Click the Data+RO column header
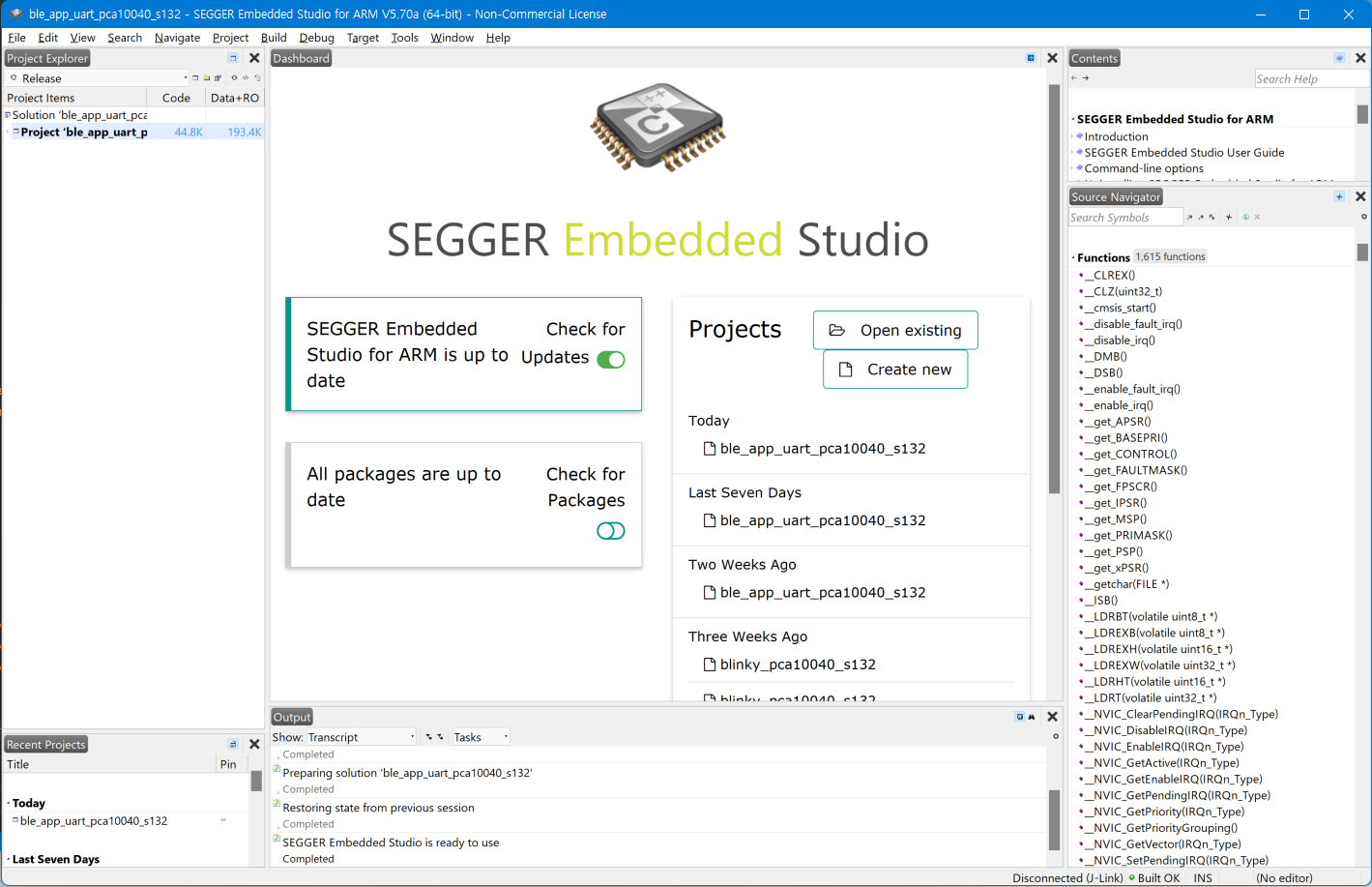This screenshot has width=1372, height=887. [235, 98]
